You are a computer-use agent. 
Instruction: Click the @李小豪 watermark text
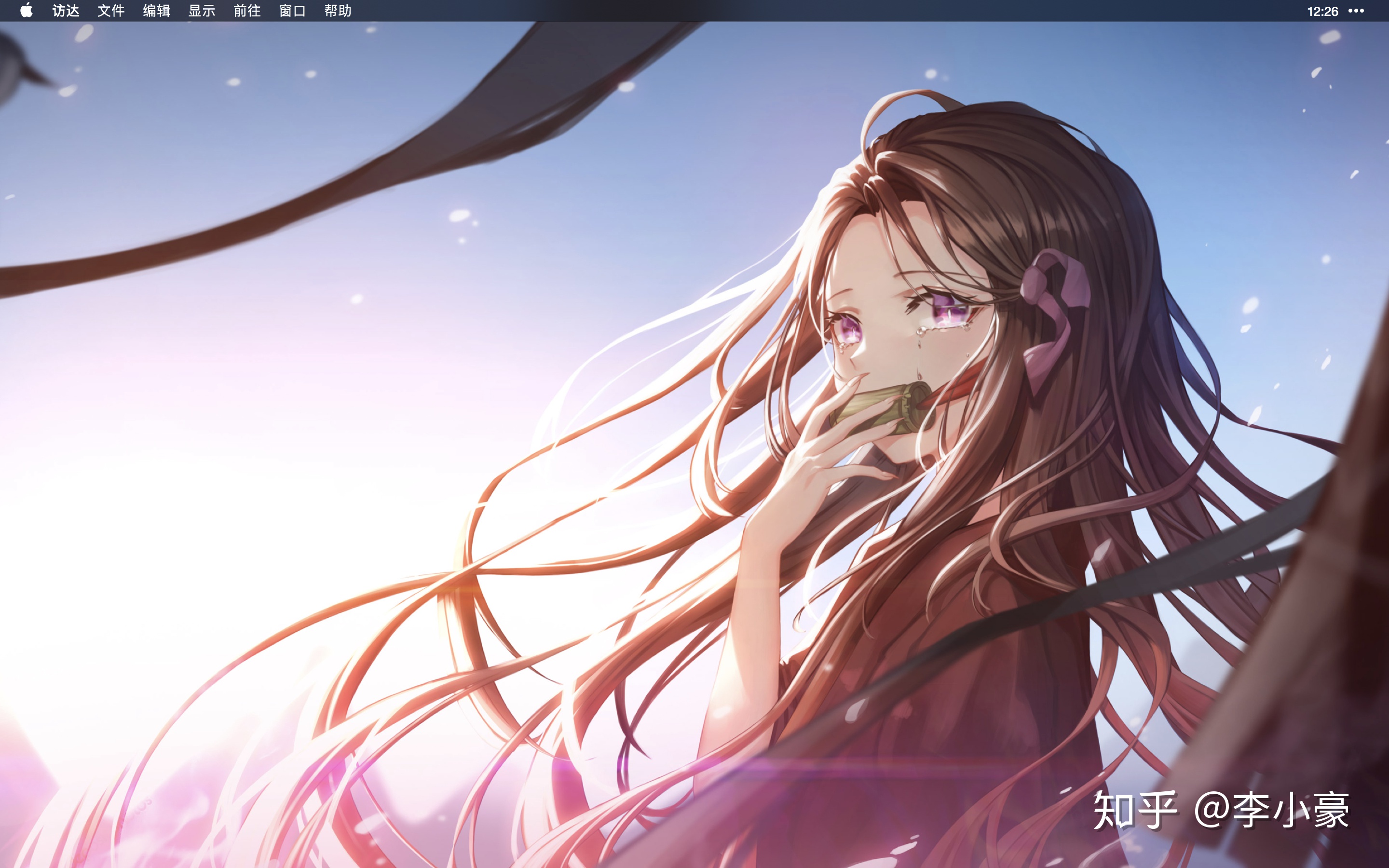tap(1272, 810)
